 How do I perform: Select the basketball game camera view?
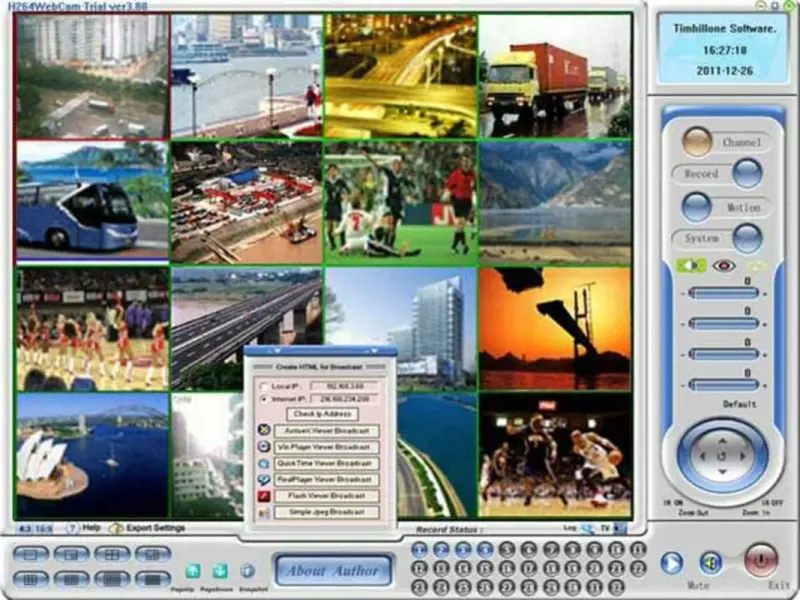[x=555, y=455]
